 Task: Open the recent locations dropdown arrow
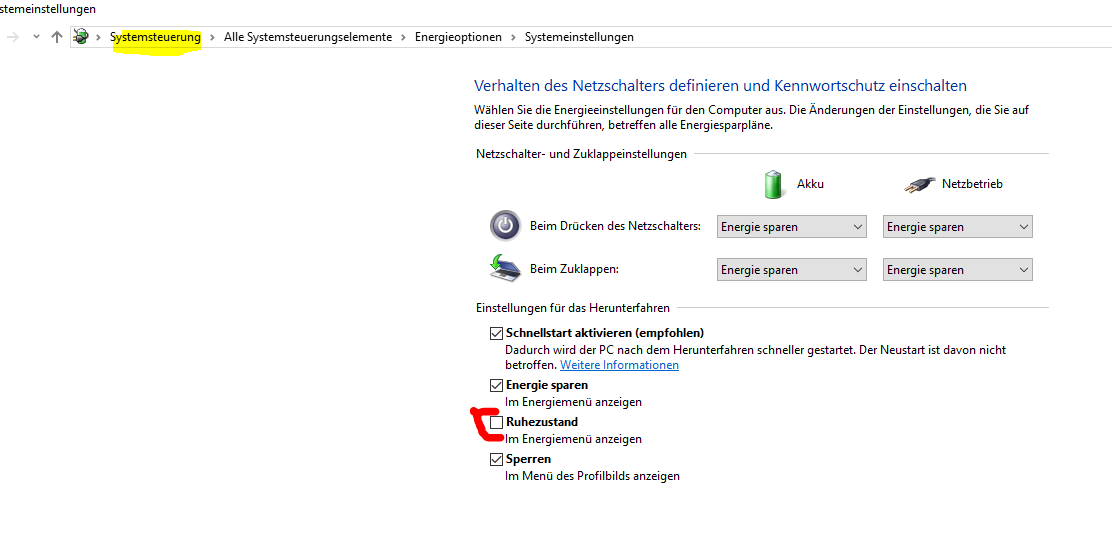click(36, 37)
